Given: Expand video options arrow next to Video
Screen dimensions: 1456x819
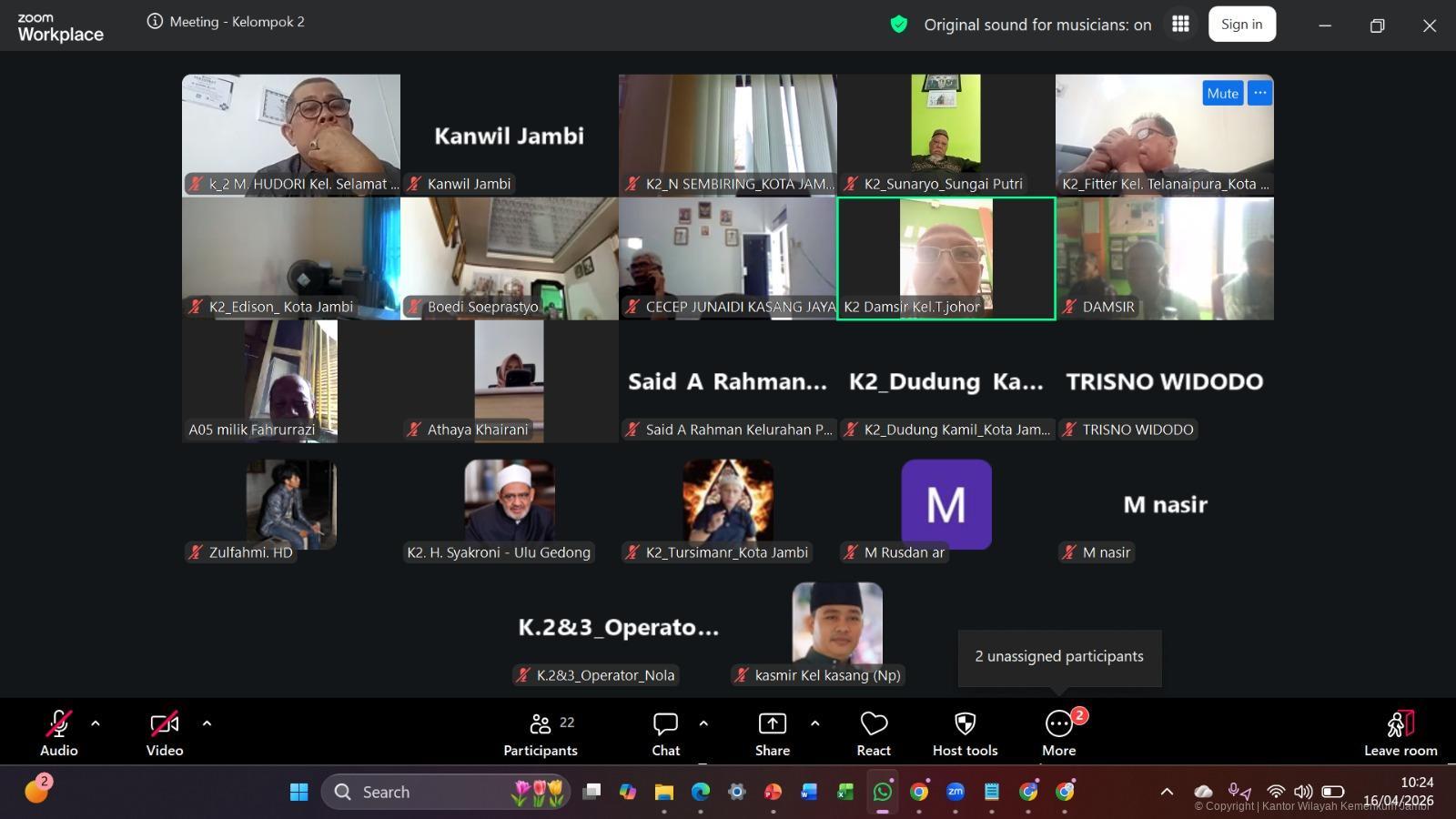Looking at the screenshot, I should point(207,723).
